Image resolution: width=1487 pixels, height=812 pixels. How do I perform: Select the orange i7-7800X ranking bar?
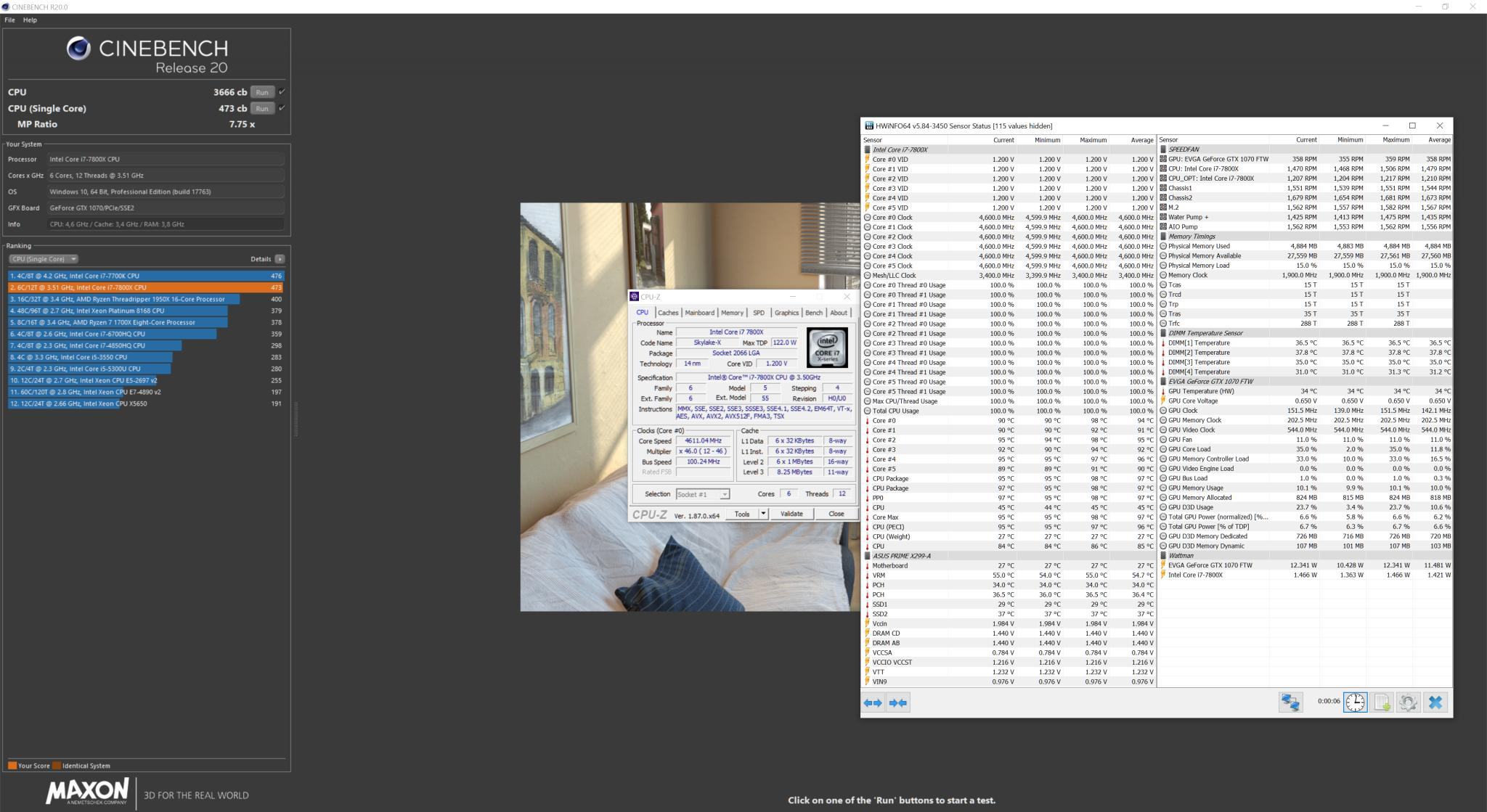click(145, 287)
